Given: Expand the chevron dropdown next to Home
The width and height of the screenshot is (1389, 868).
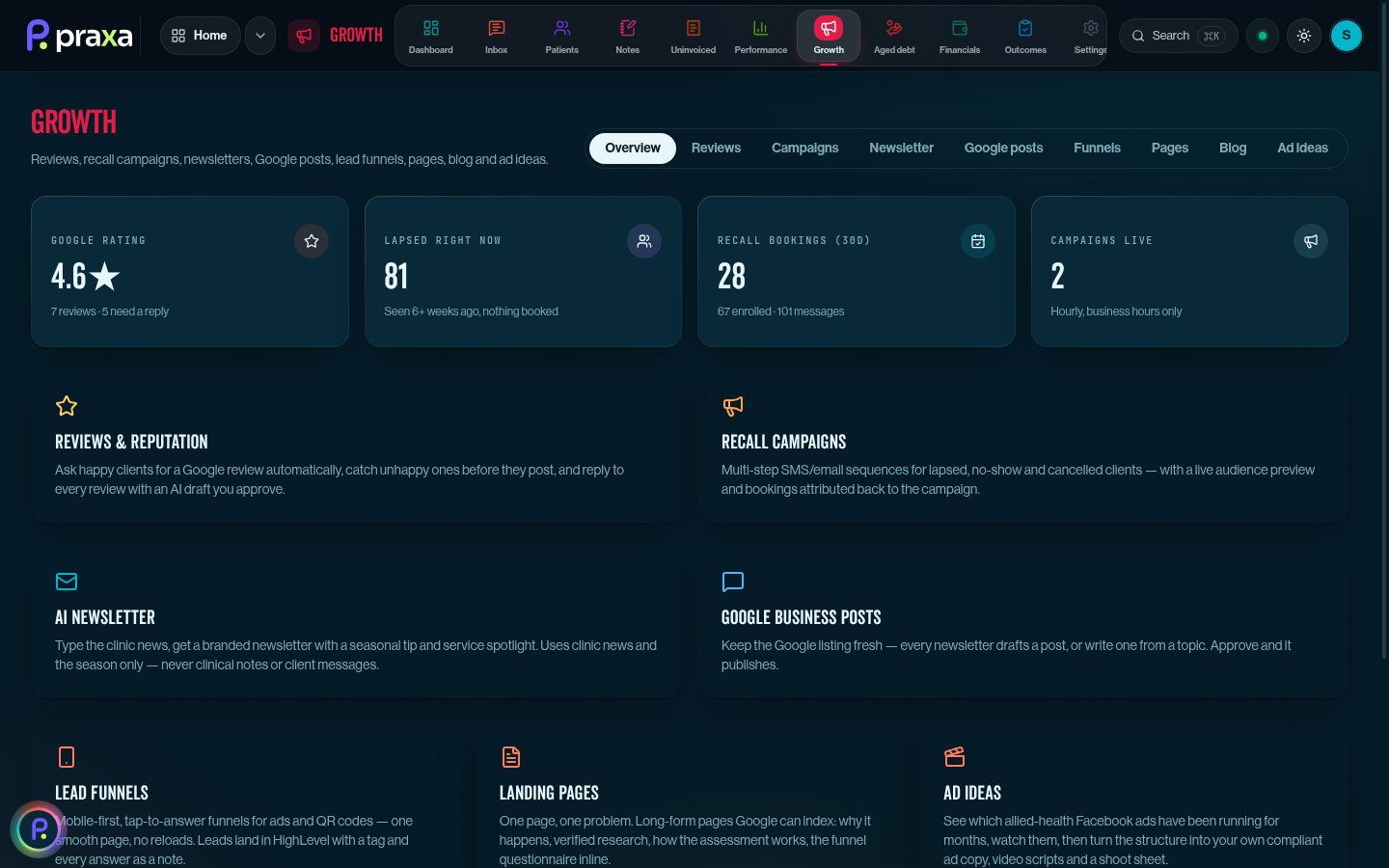Looking at the screenshot, I should [x=260, y=36].
